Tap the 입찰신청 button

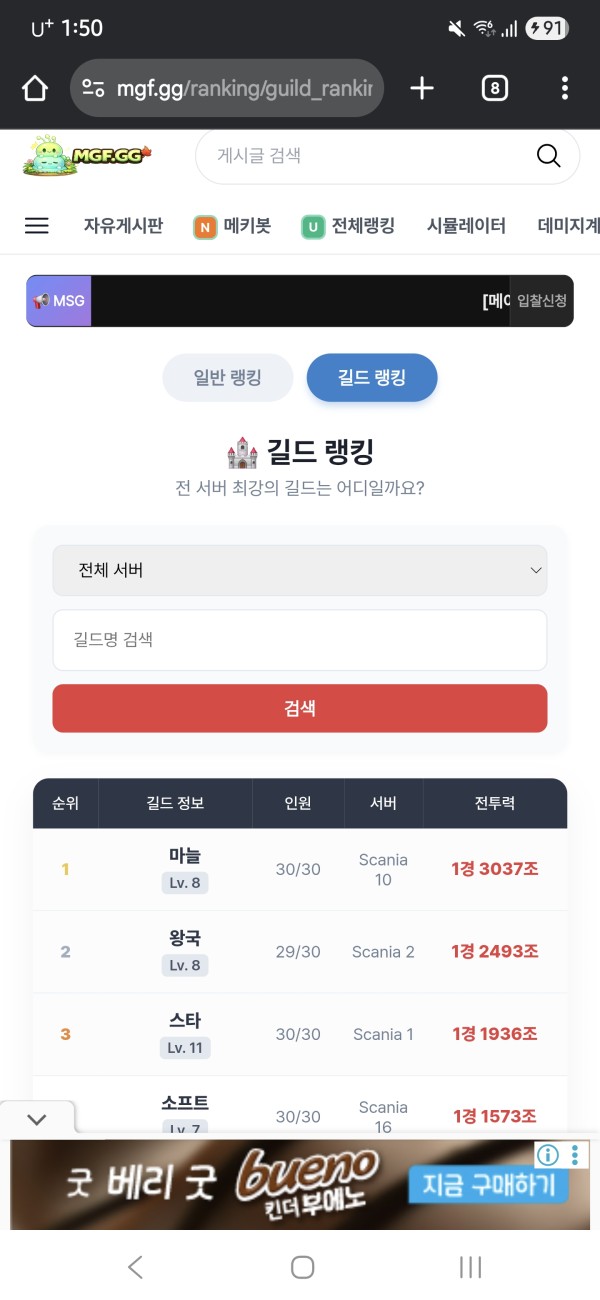pos(542,301)
